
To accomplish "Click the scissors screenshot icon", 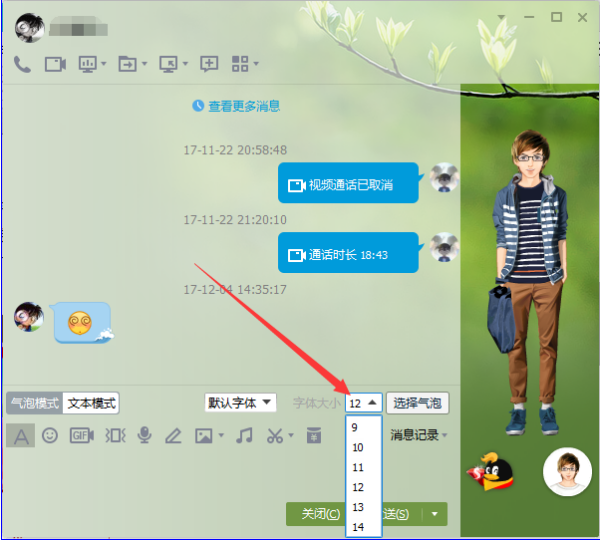I will (275, 436).
